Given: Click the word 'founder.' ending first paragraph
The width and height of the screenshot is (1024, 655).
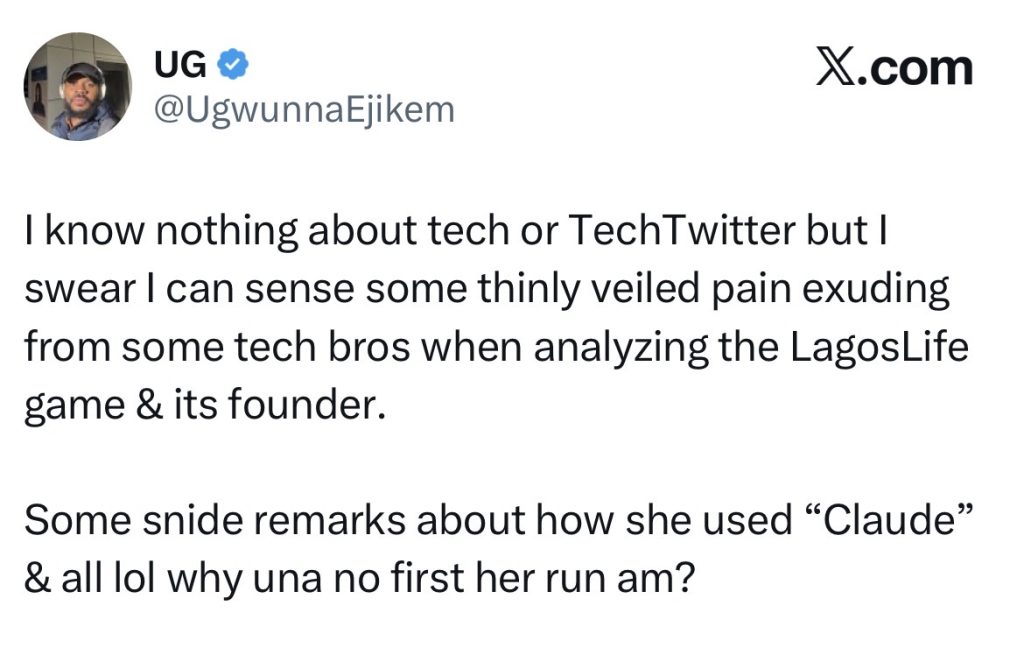Looking at the screenshot, I should coord(306,404).
